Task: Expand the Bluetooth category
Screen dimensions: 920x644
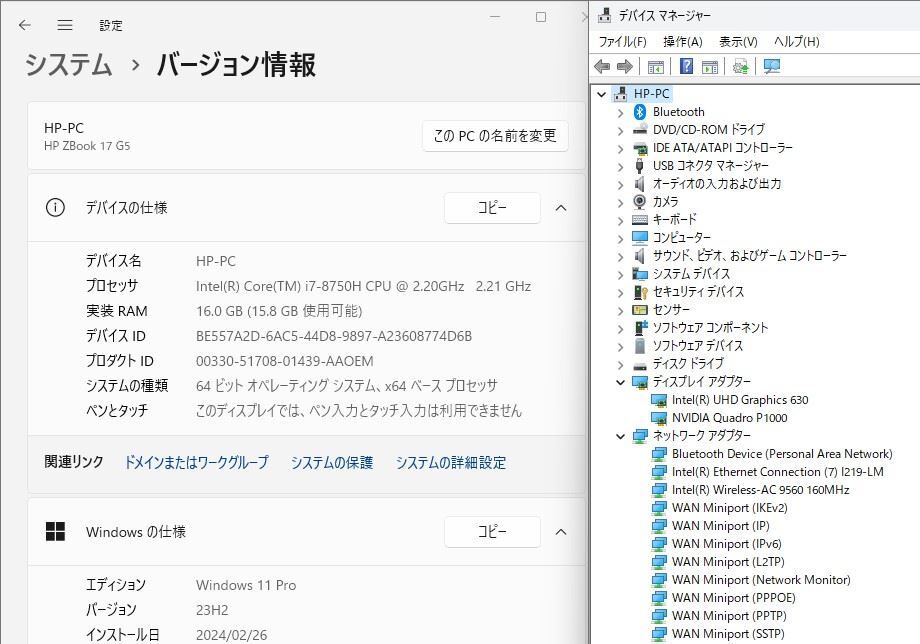Action: click(x=621, y=112)
